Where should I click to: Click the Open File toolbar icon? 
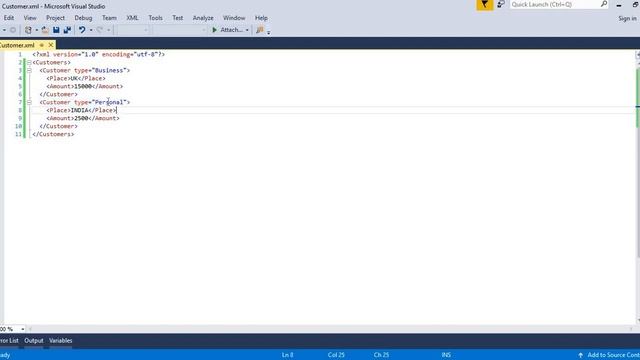45,30
